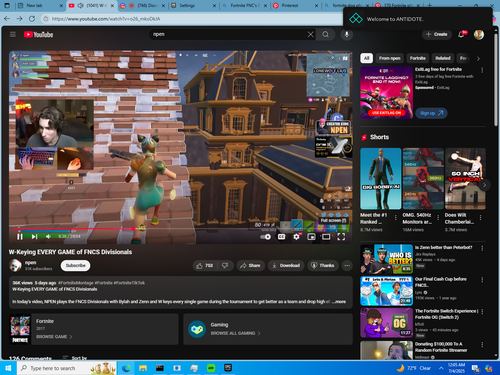This screenshot has width=500, height=375.
Task: Dislike the video with thumbs down
Action: [225, 266]
